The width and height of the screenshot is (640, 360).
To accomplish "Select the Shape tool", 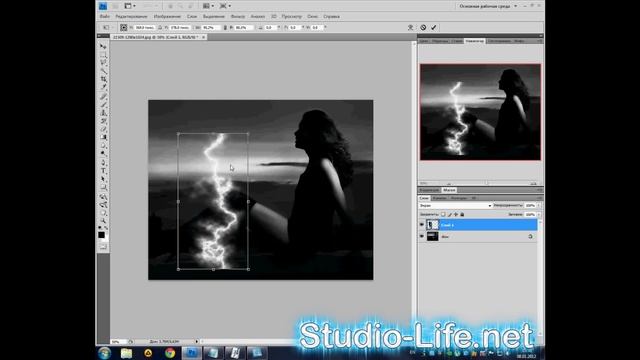I will 103,187.
